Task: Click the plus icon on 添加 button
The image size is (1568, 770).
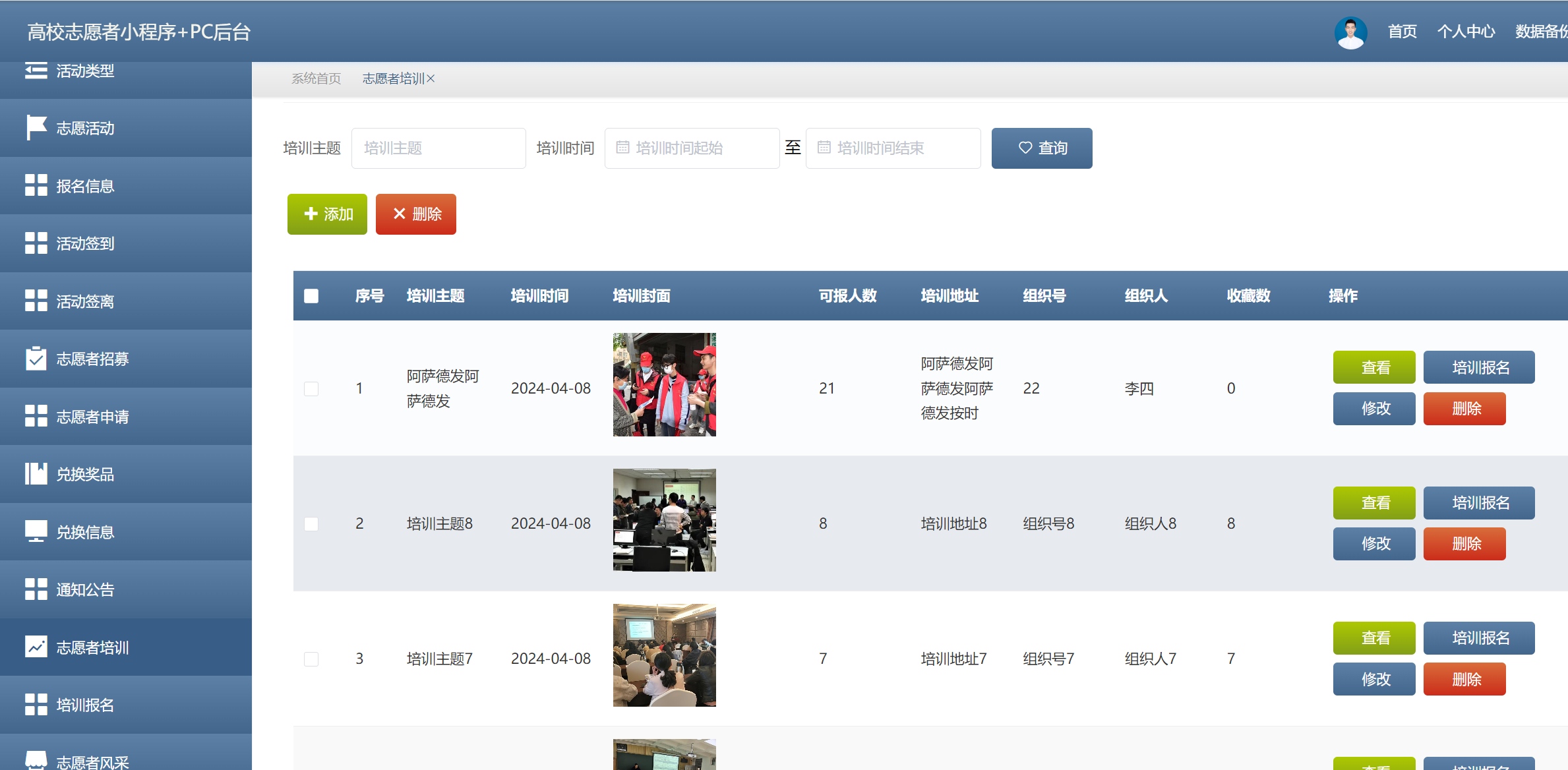Action: click(x=311, y=214)
